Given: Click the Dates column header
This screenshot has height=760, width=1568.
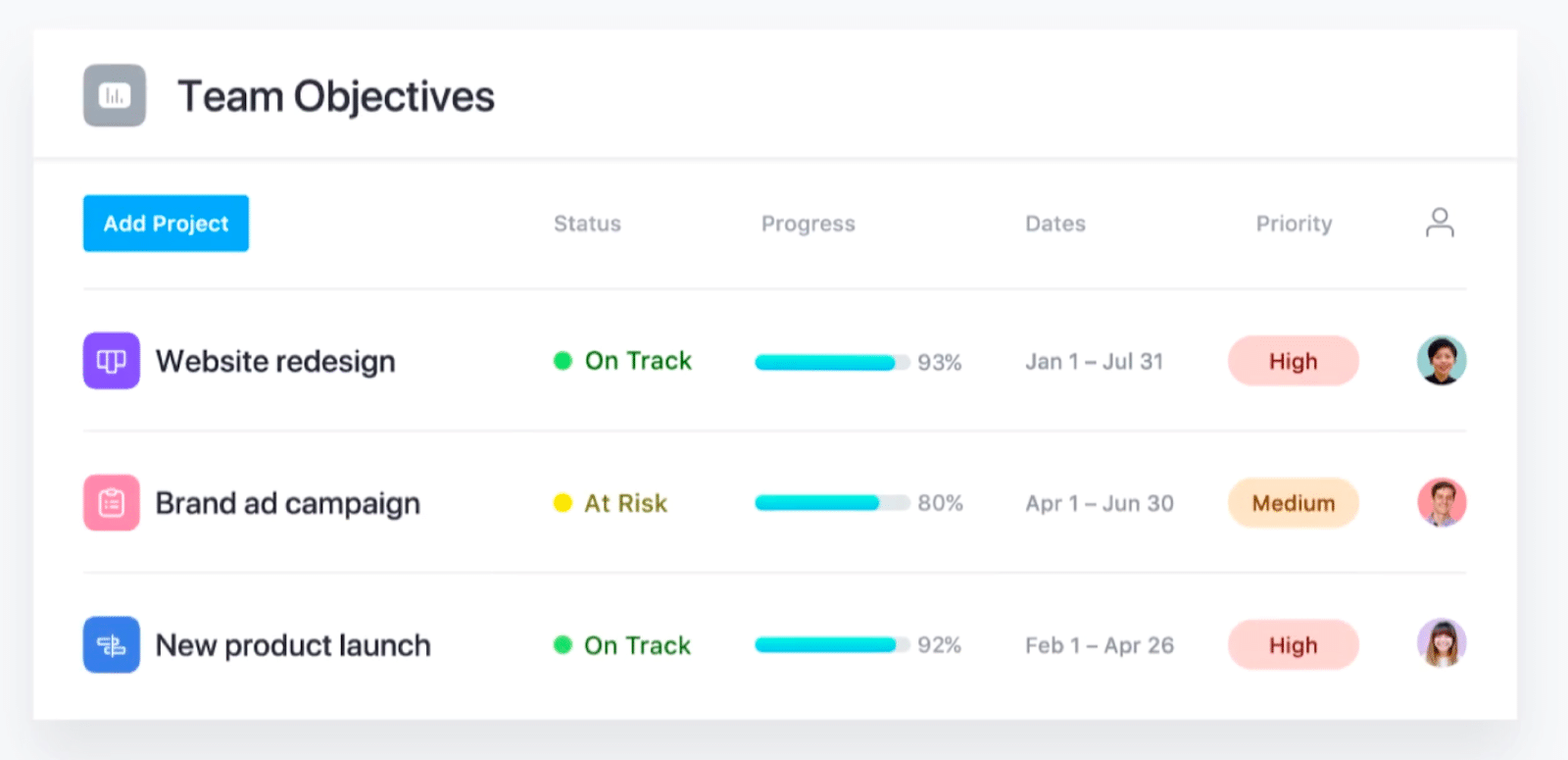Looking at the screenshot, I should pos(1054,224).
